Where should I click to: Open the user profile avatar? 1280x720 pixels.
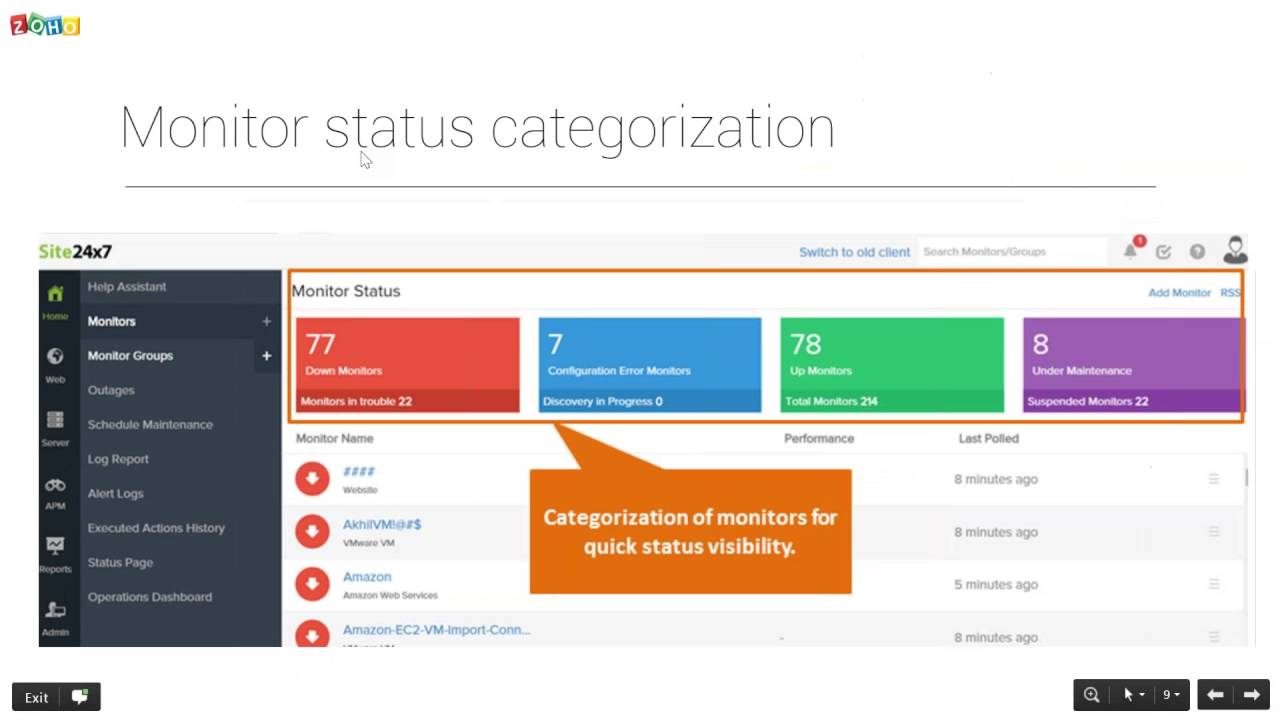[x=1236, y=250]
